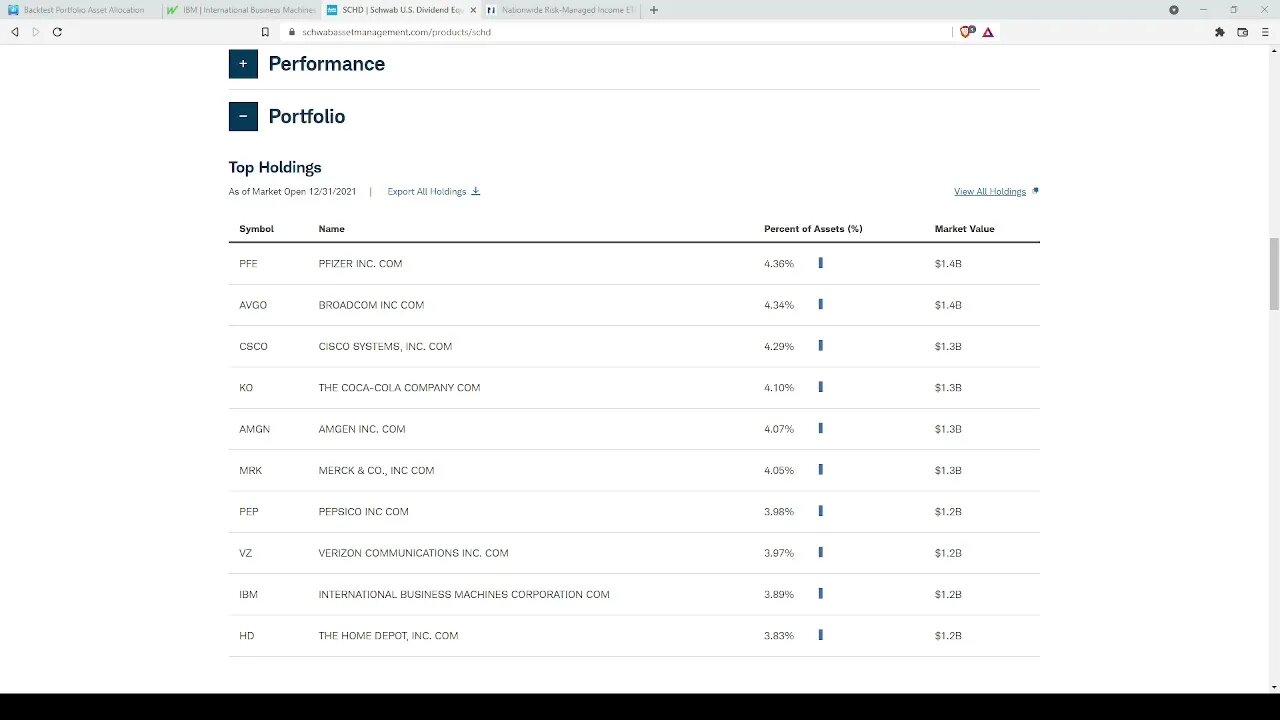Click the profile circle icon in title bar
The image size is (1280, 720).
coord(1174,10)
